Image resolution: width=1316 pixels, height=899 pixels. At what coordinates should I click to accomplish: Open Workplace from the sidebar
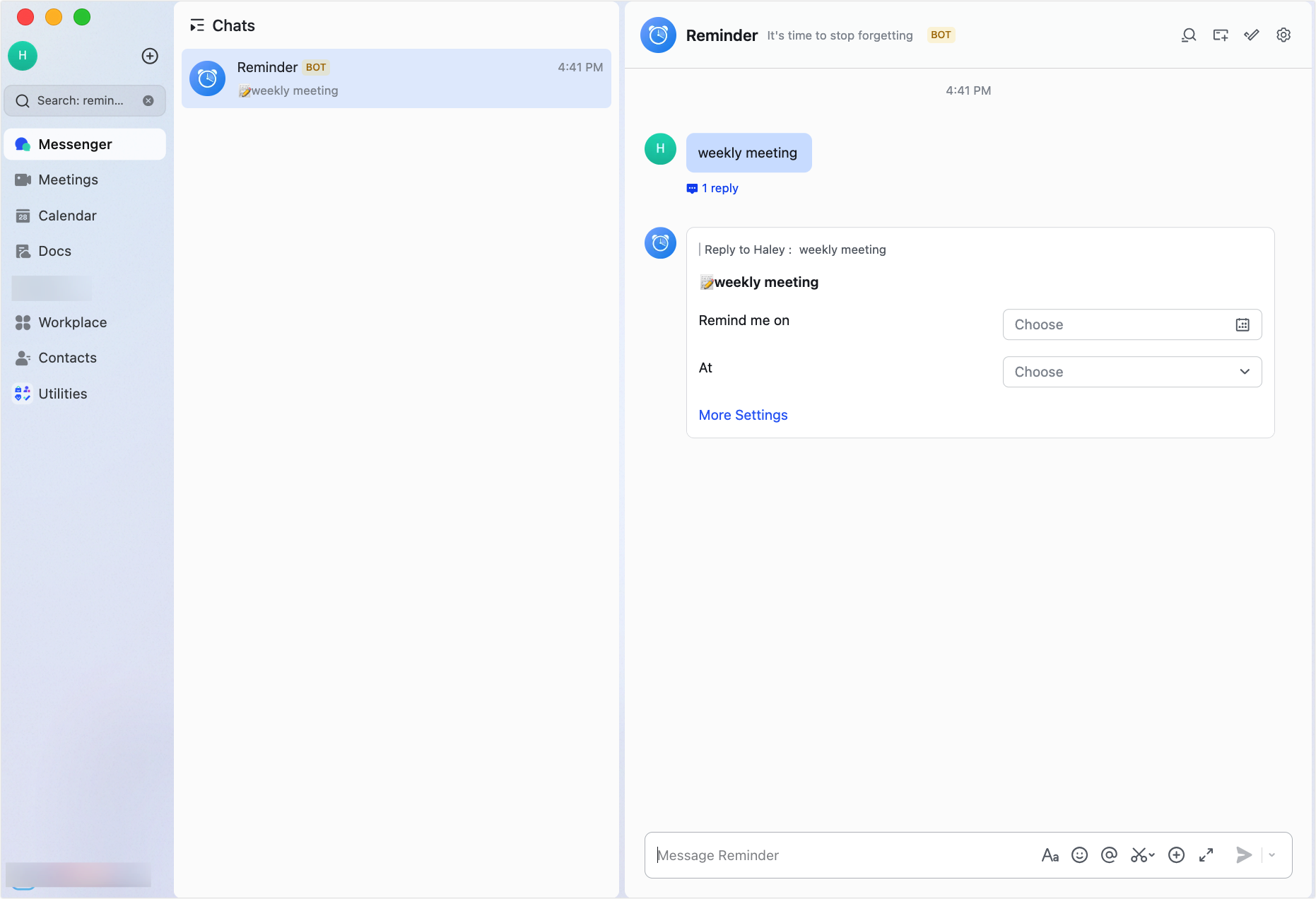pos(72,322)
